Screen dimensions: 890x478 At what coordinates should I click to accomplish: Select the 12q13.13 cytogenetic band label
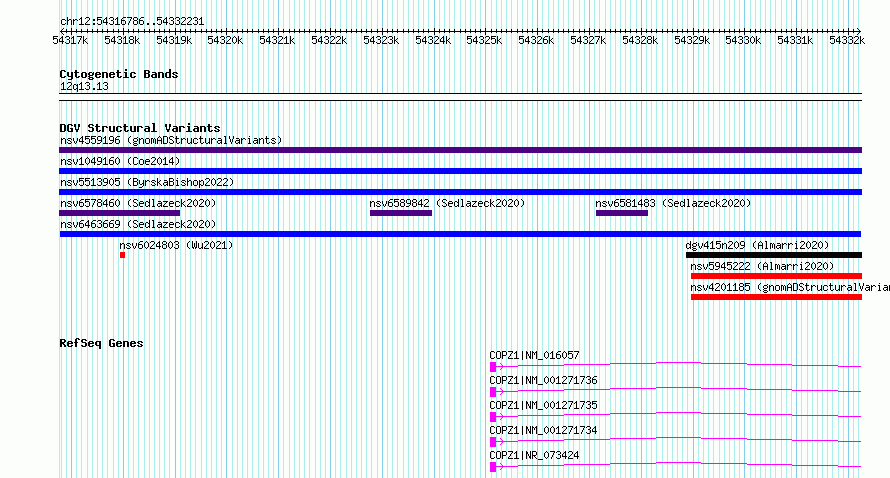click(x=84, y=86)
